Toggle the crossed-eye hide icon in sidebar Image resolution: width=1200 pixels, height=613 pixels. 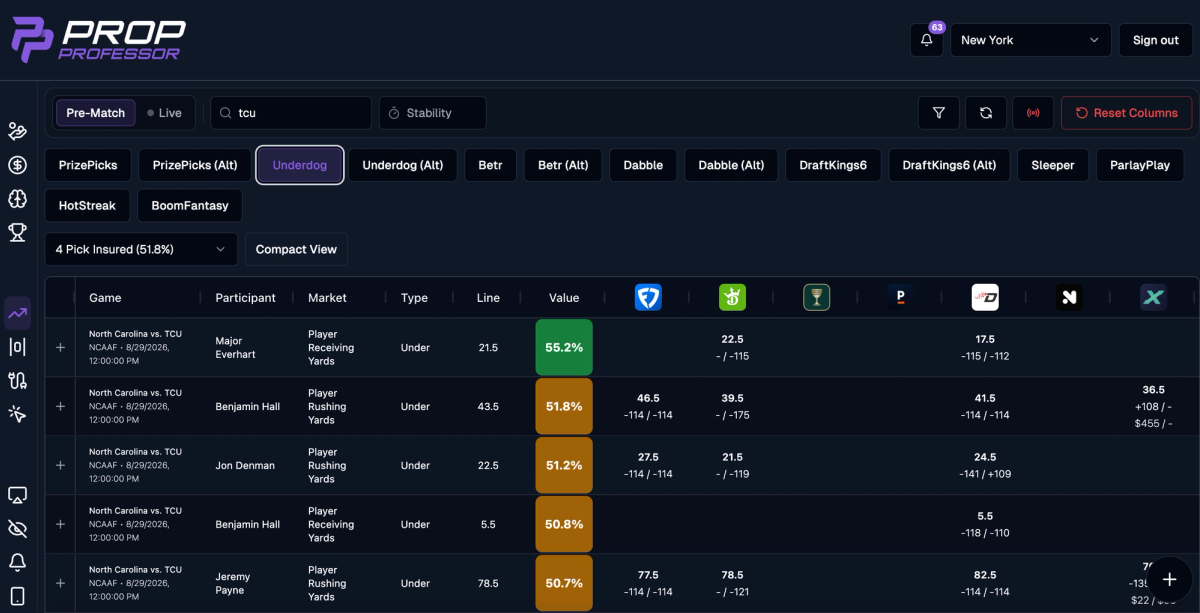pyautogui.click(x=17, y=528)
